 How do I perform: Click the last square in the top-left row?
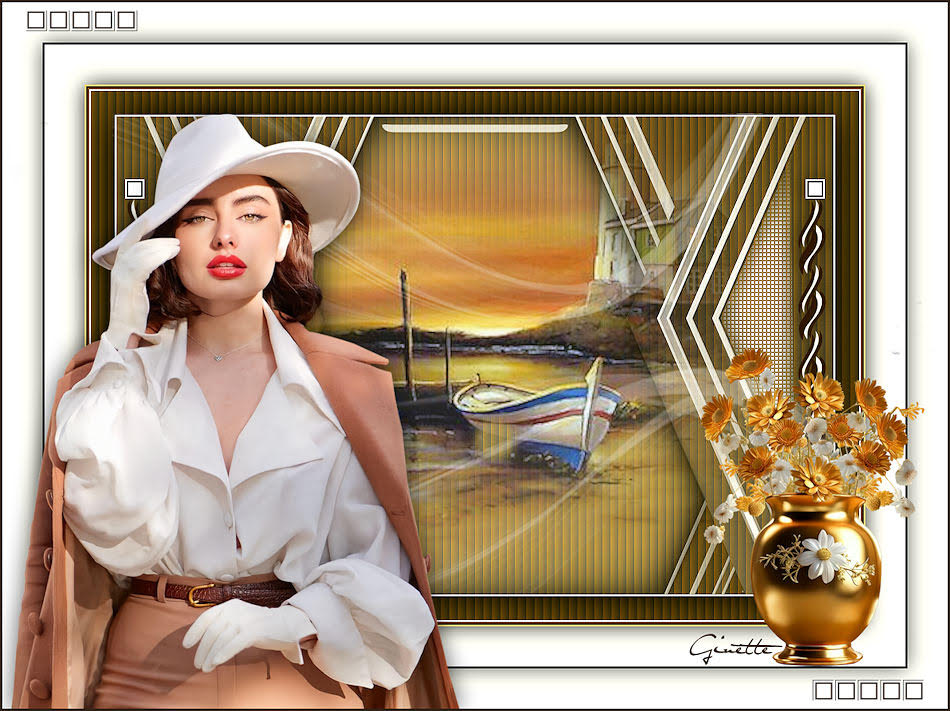click(126, 20)
